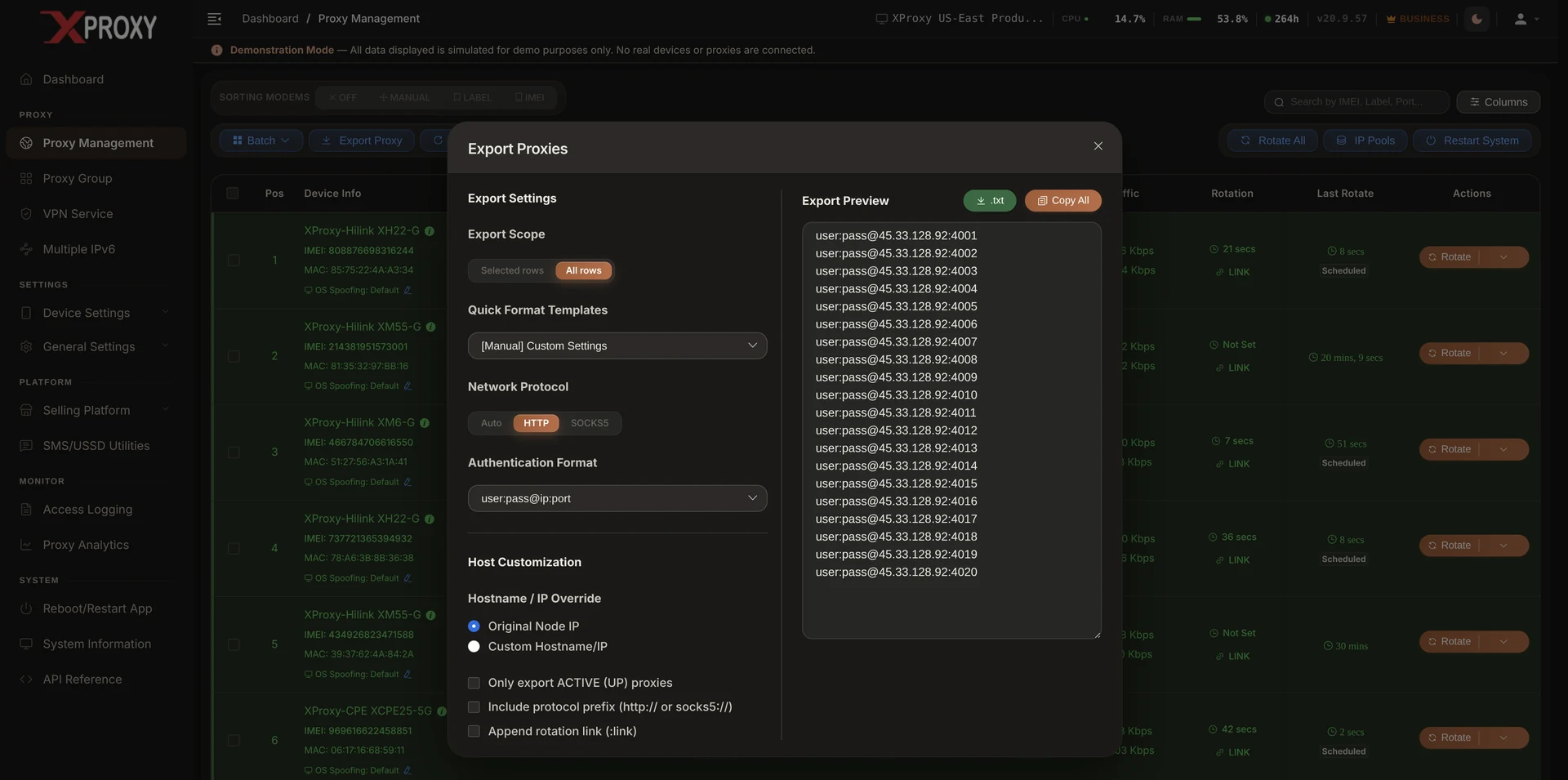Image resolution: width=1568 pixels, height=780 pixels.
Task: Tick the select-all checkbox in table header
Action: (233, 194)
